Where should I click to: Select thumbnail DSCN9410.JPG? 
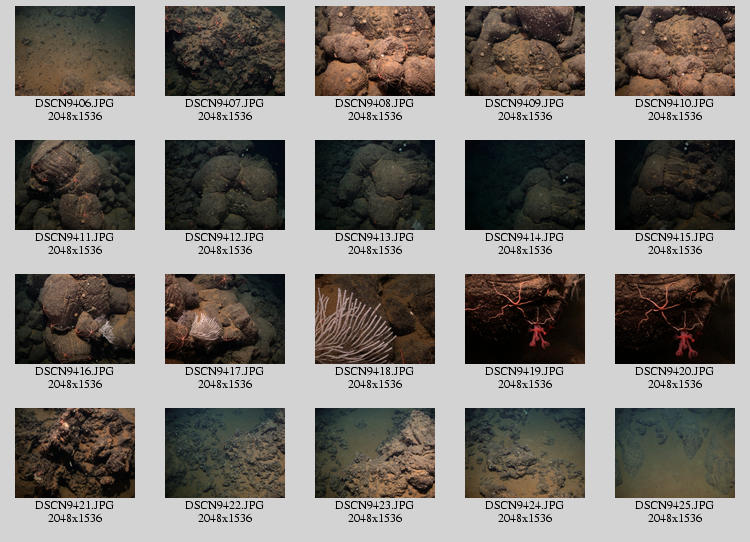click(x=675, y=51)
